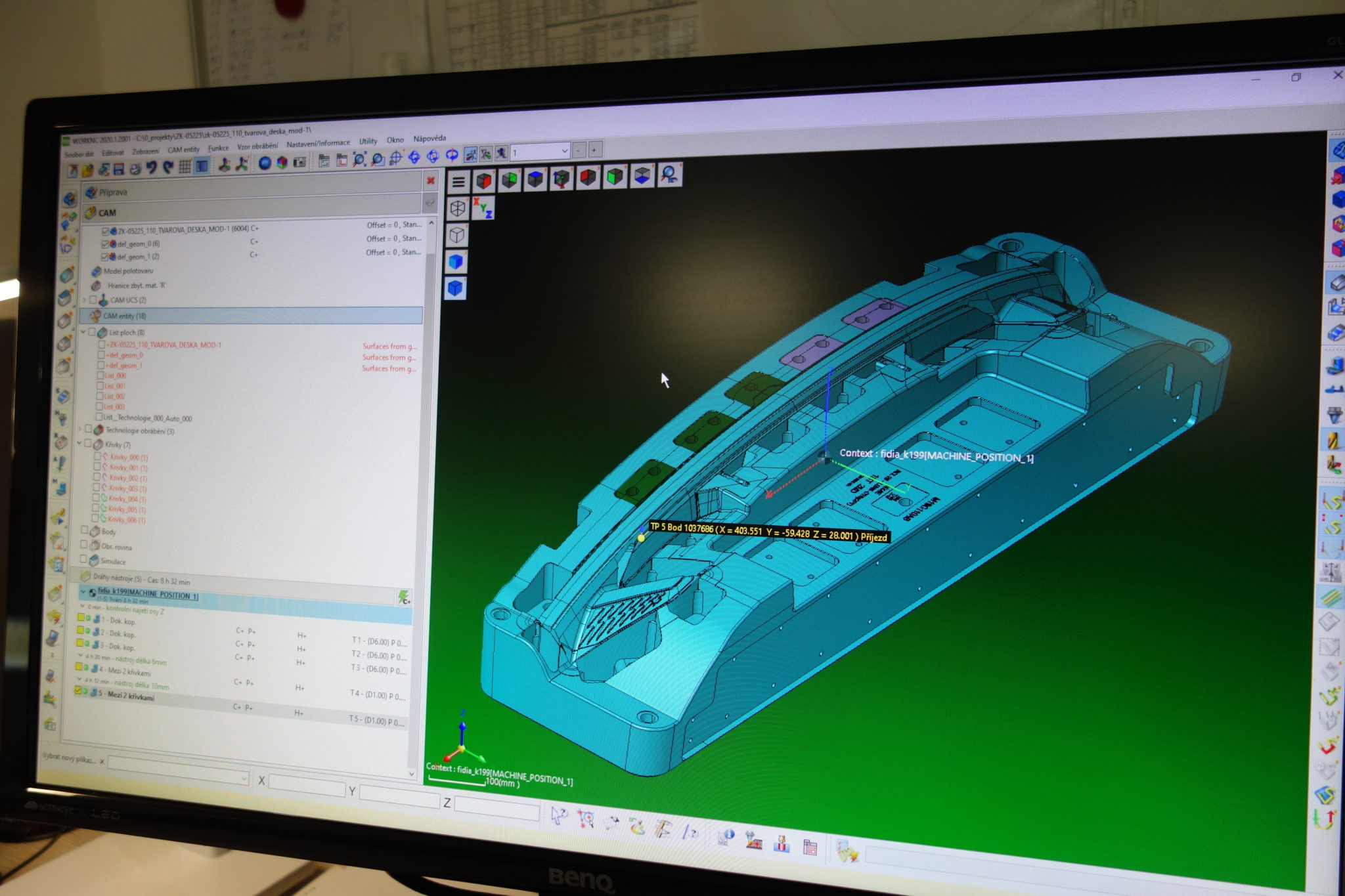
Task: Click the Redo arrow toolbar icon
Action: (168, 167)
